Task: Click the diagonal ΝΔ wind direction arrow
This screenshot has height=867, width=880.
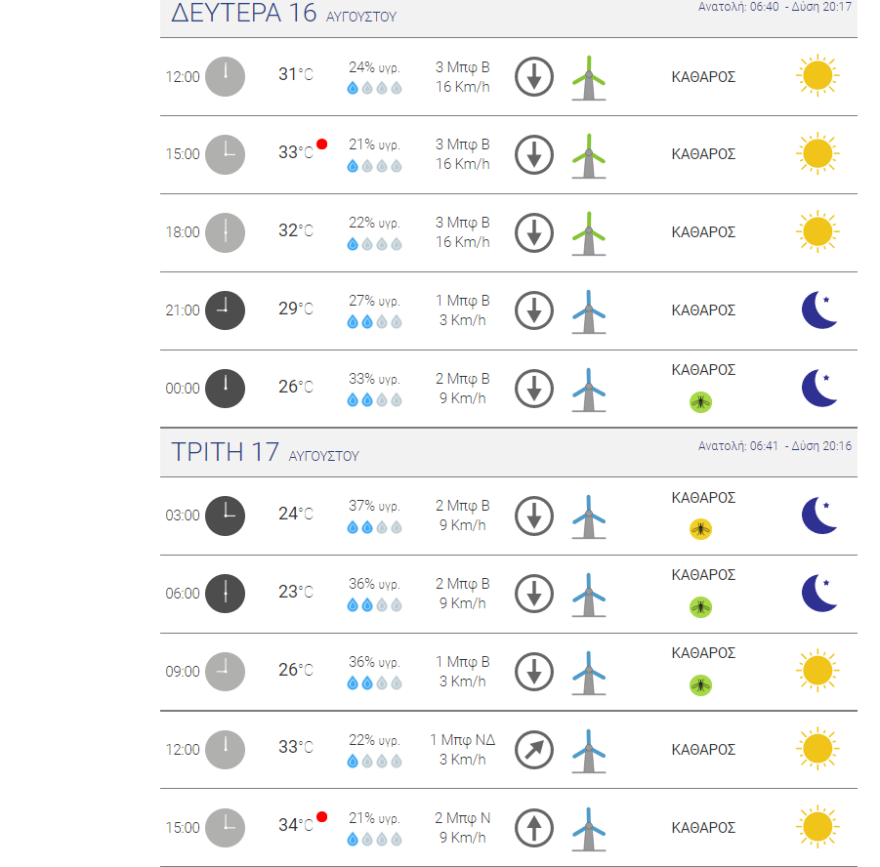Action: 534,749
